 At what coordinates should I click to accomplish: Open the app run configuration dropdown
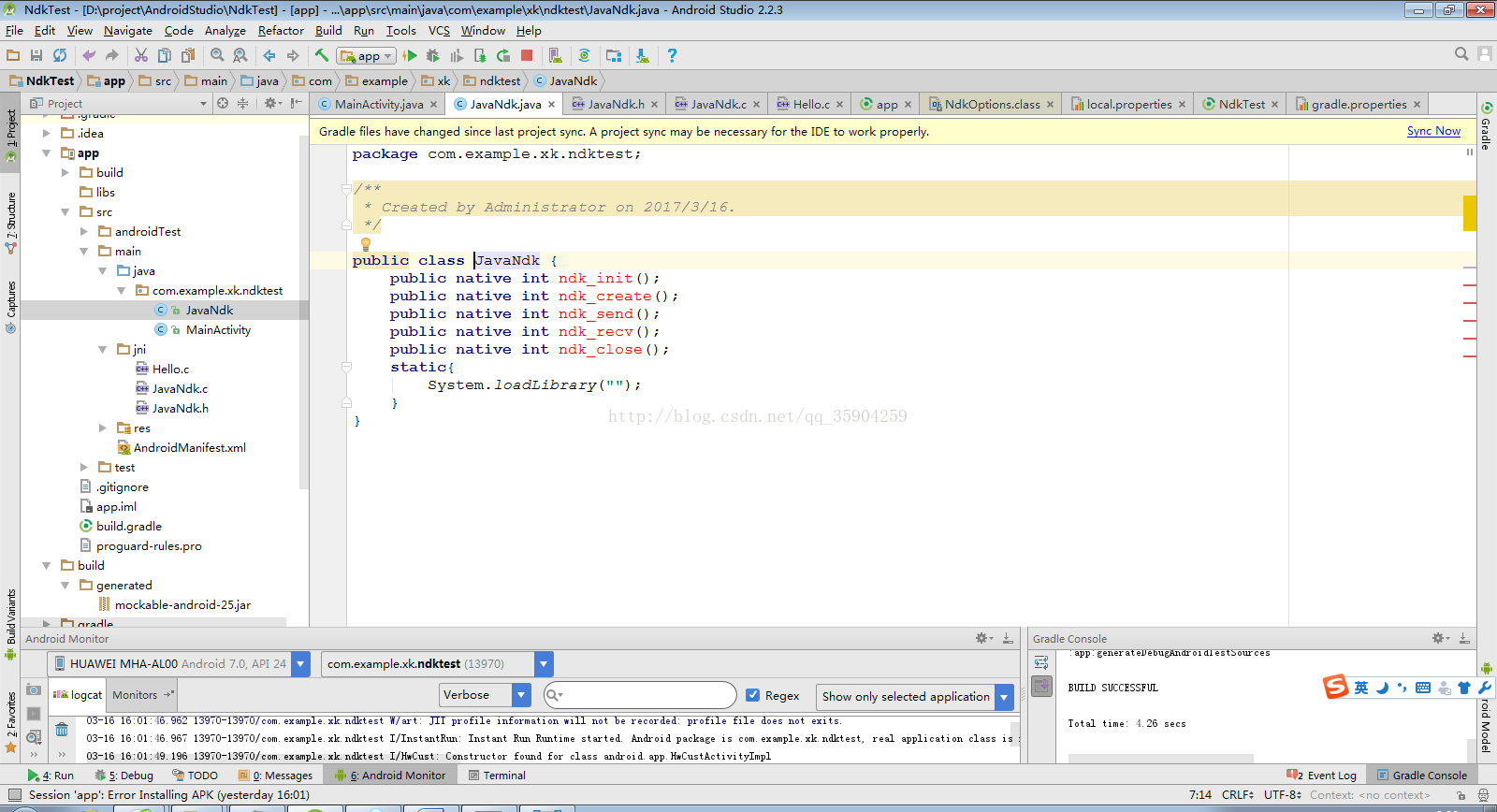pos(367,56)
